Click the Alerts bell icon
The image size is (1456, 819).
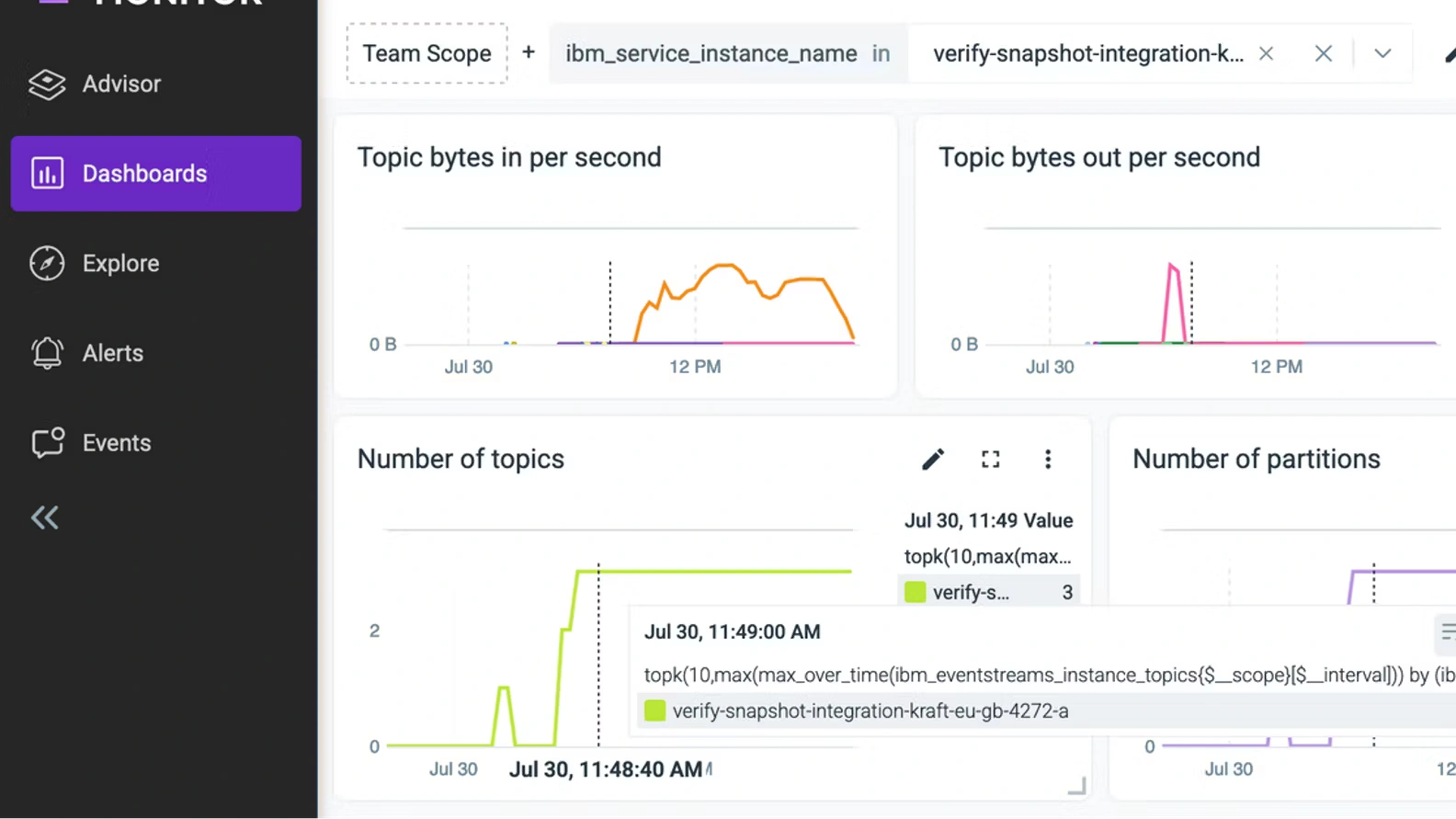[x=47, y=353]
